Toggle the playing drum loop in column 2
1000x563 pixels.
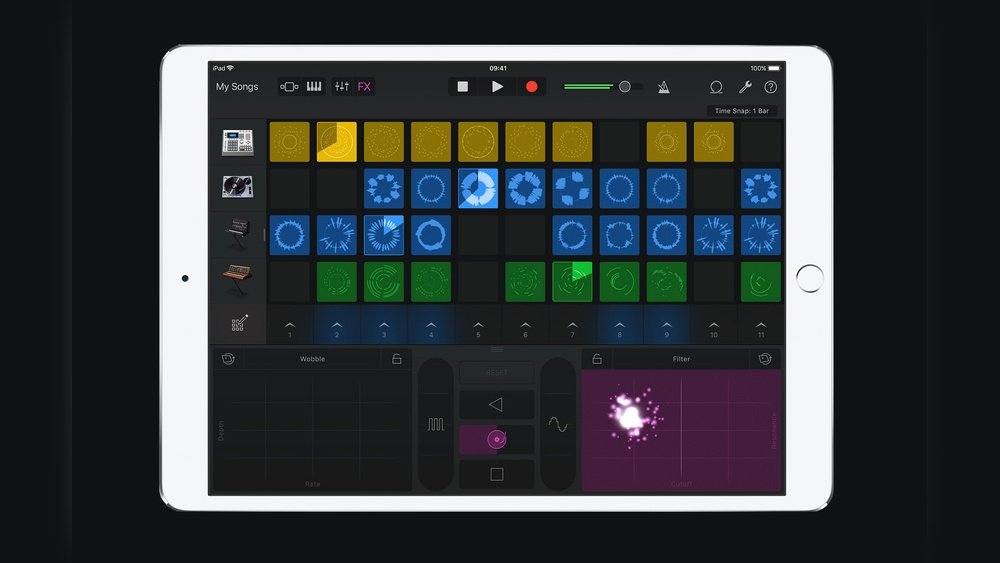point(337,142)
